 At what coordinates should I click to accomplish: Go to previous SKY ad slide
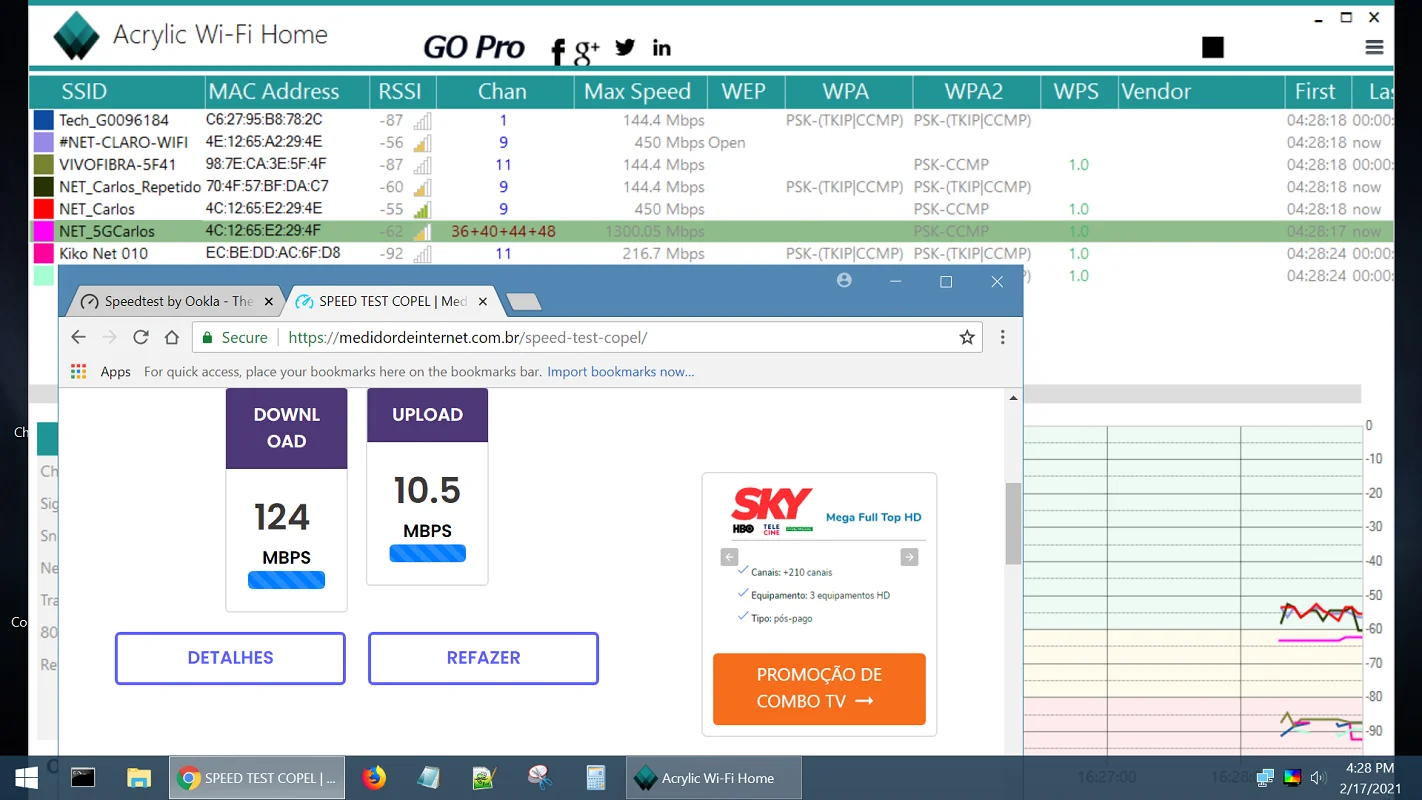click(x=729, y=557)
